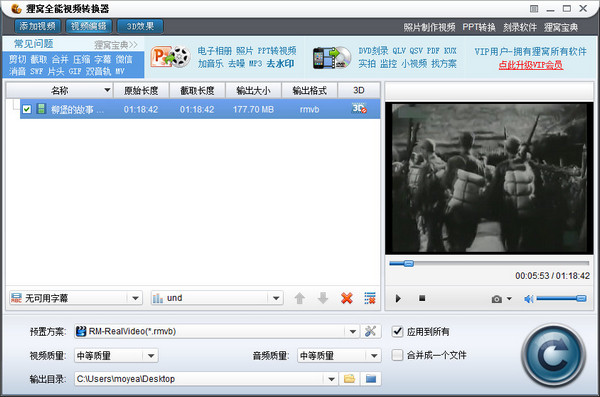Open the 预置方案 preset dropdown
Viewport: 600px width, 397px height.
tap(353, 332)
